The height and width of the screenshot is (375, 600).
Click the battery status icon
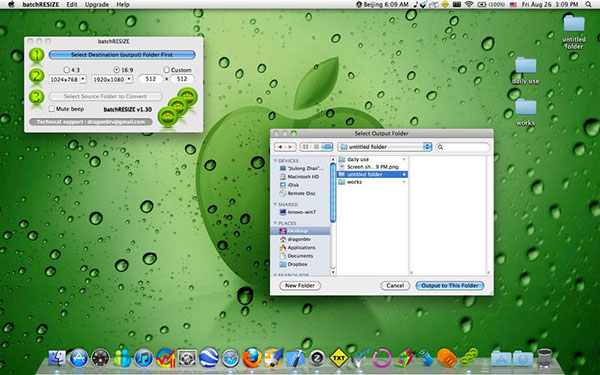coord(481,4)
